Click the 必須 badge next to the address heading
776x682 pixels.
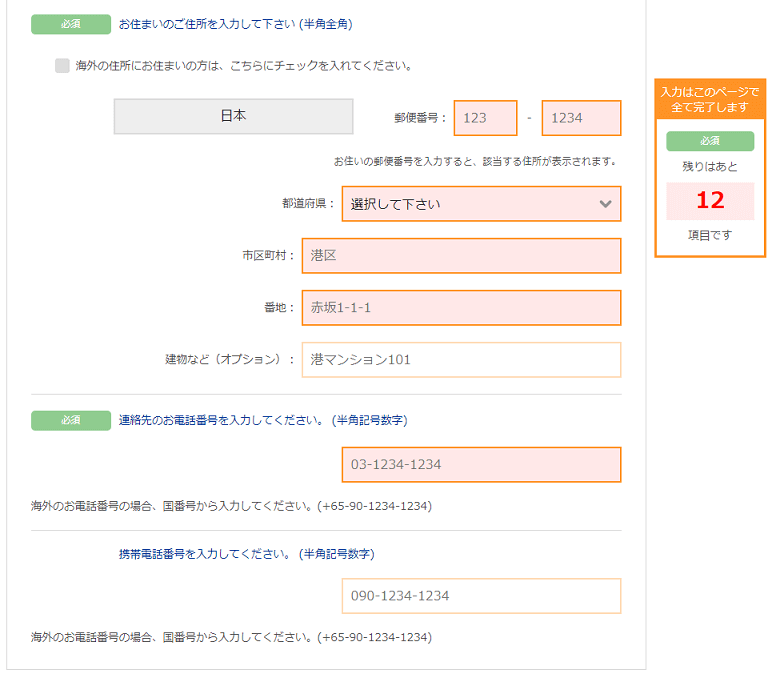point(71,24)
